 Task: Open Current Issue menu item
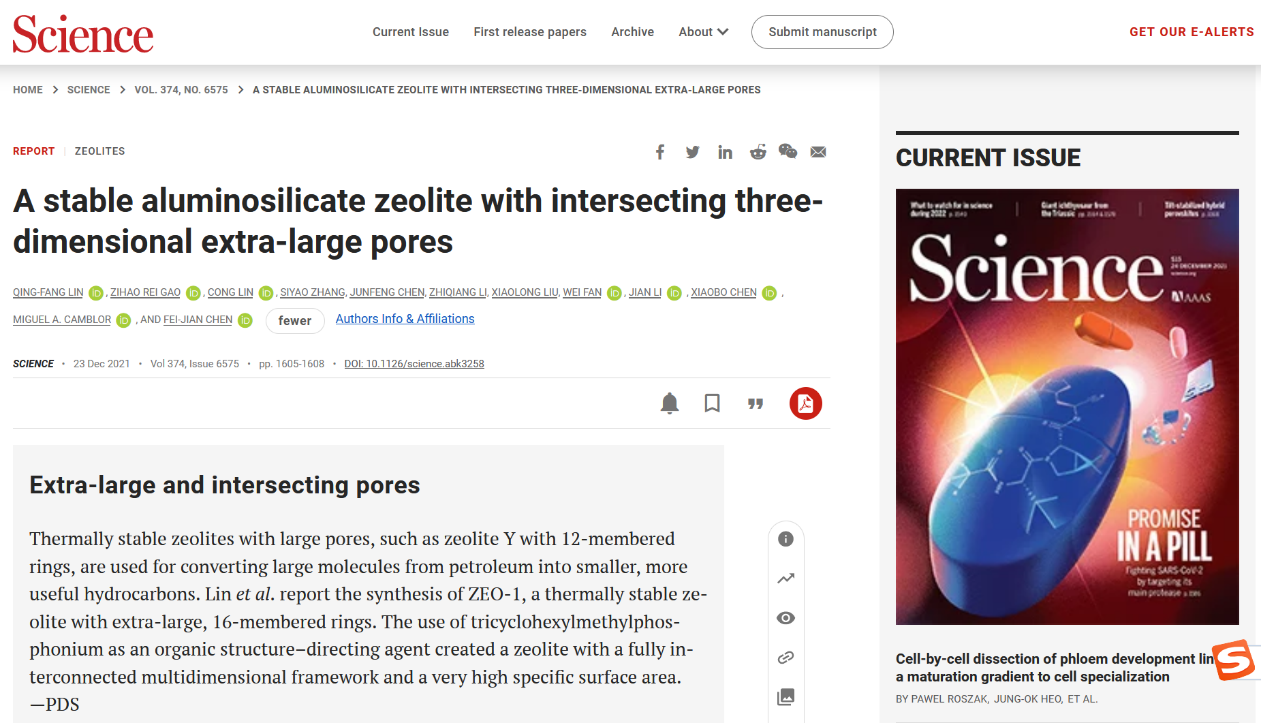coord(410,32)
